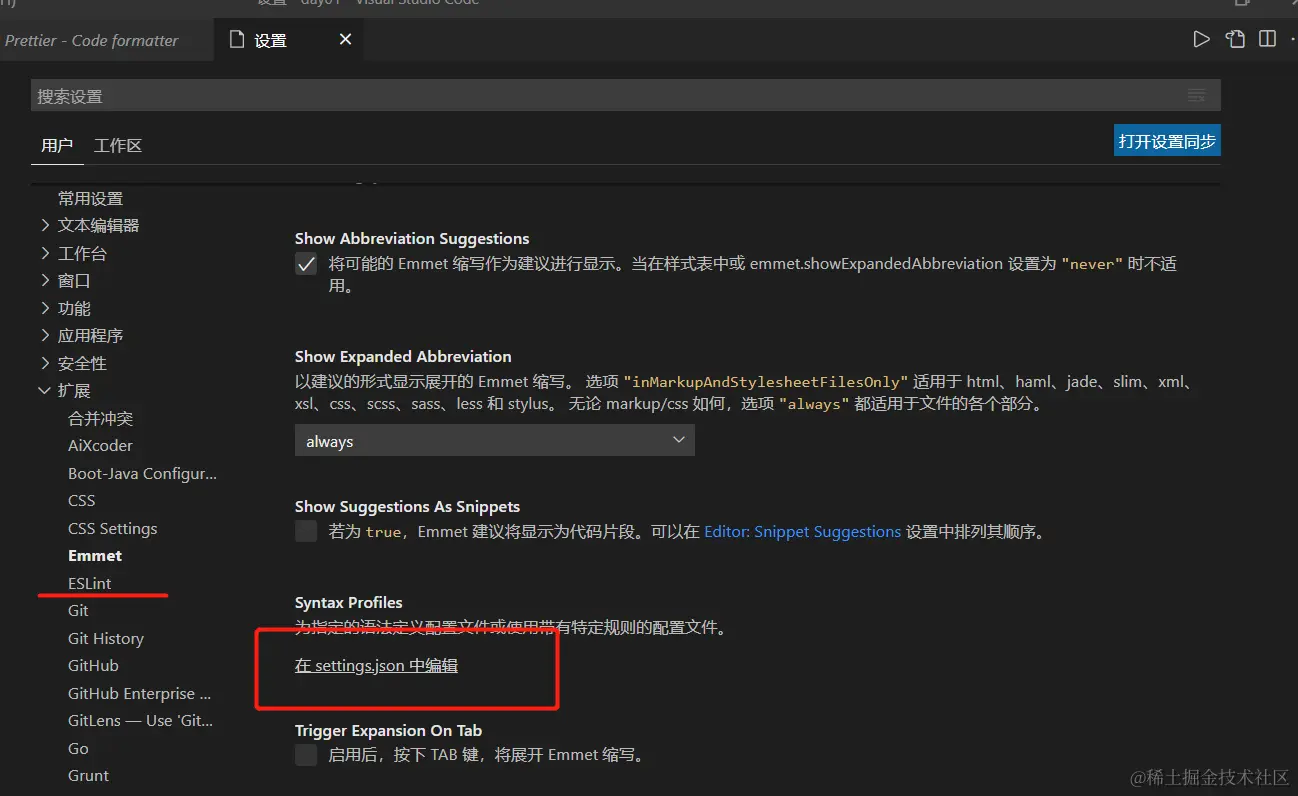Open Go extension settings

point(78,749)
